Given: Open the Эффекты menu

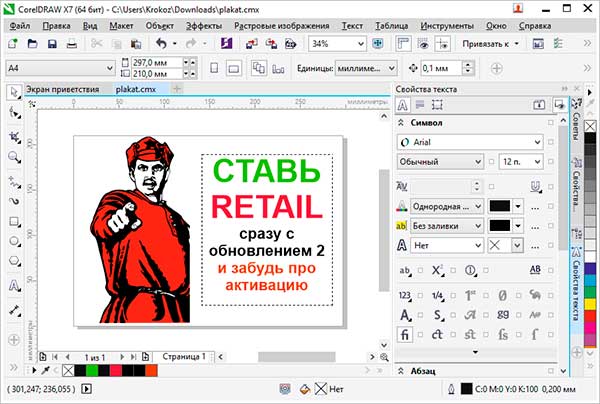Looking at the screenshot, I should point(204,26).
